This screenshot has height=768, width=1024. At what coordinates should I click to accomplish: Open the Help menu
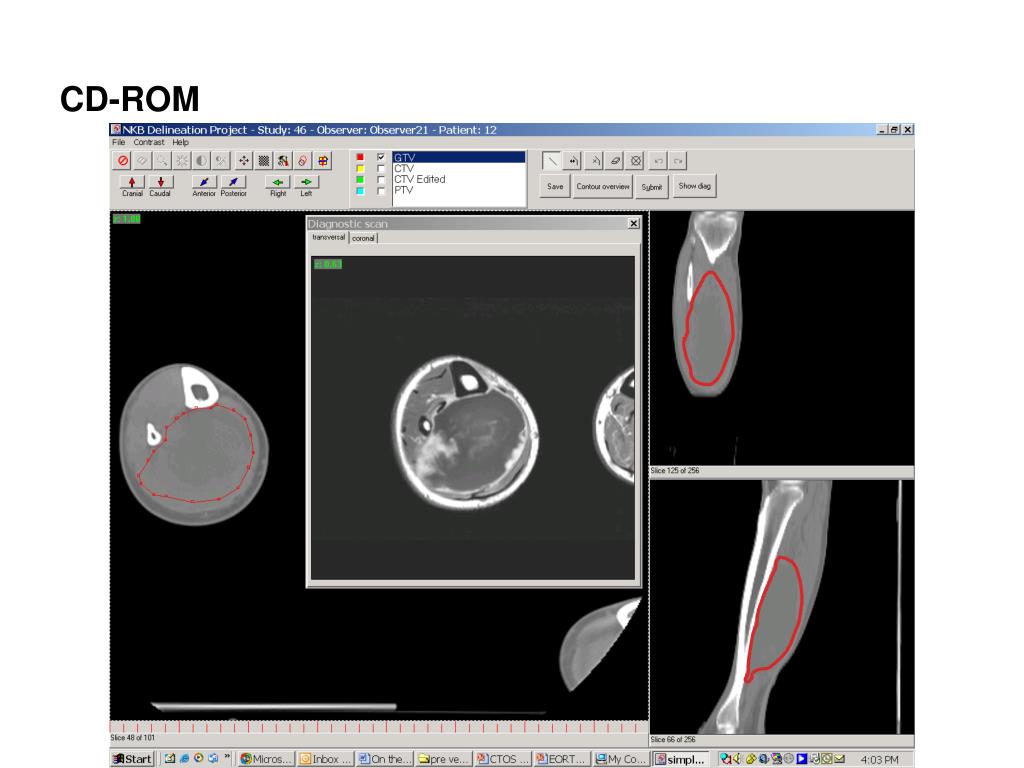[x=180, y=142]
